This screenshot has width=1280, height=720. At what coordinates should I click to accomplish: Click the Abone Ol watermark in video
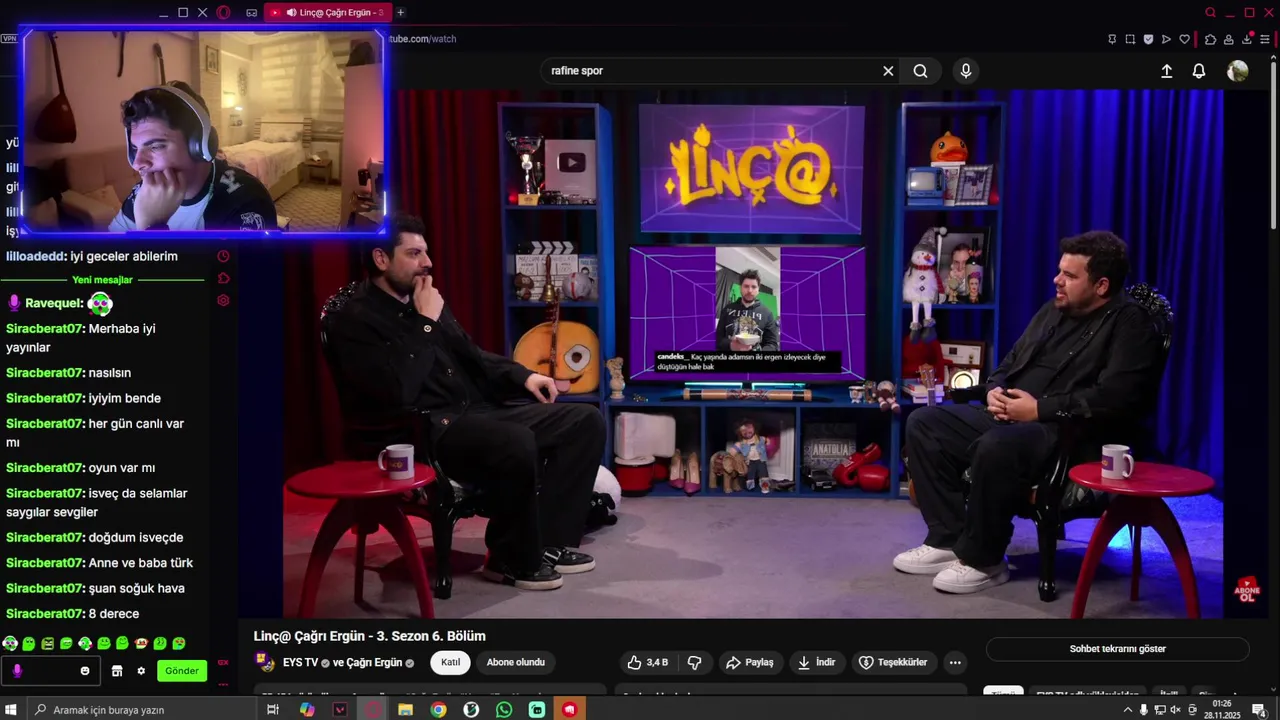pos(1247,589)
